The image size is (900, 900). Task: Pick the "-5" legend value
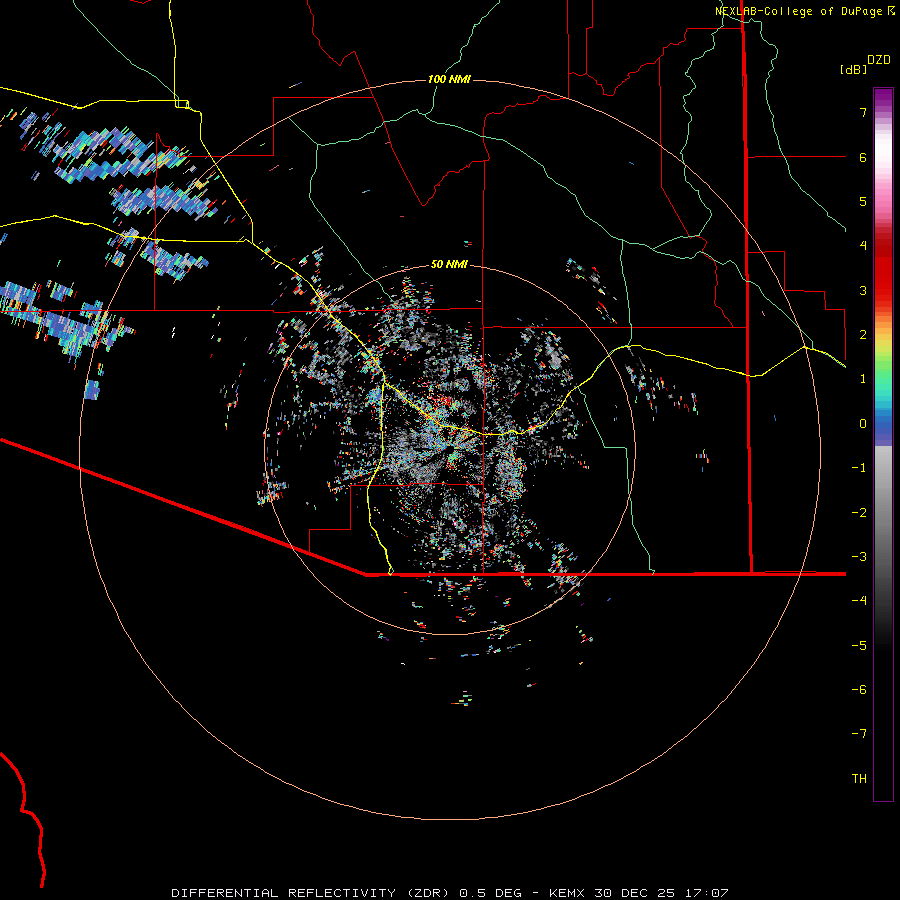[x=859, y=646]
